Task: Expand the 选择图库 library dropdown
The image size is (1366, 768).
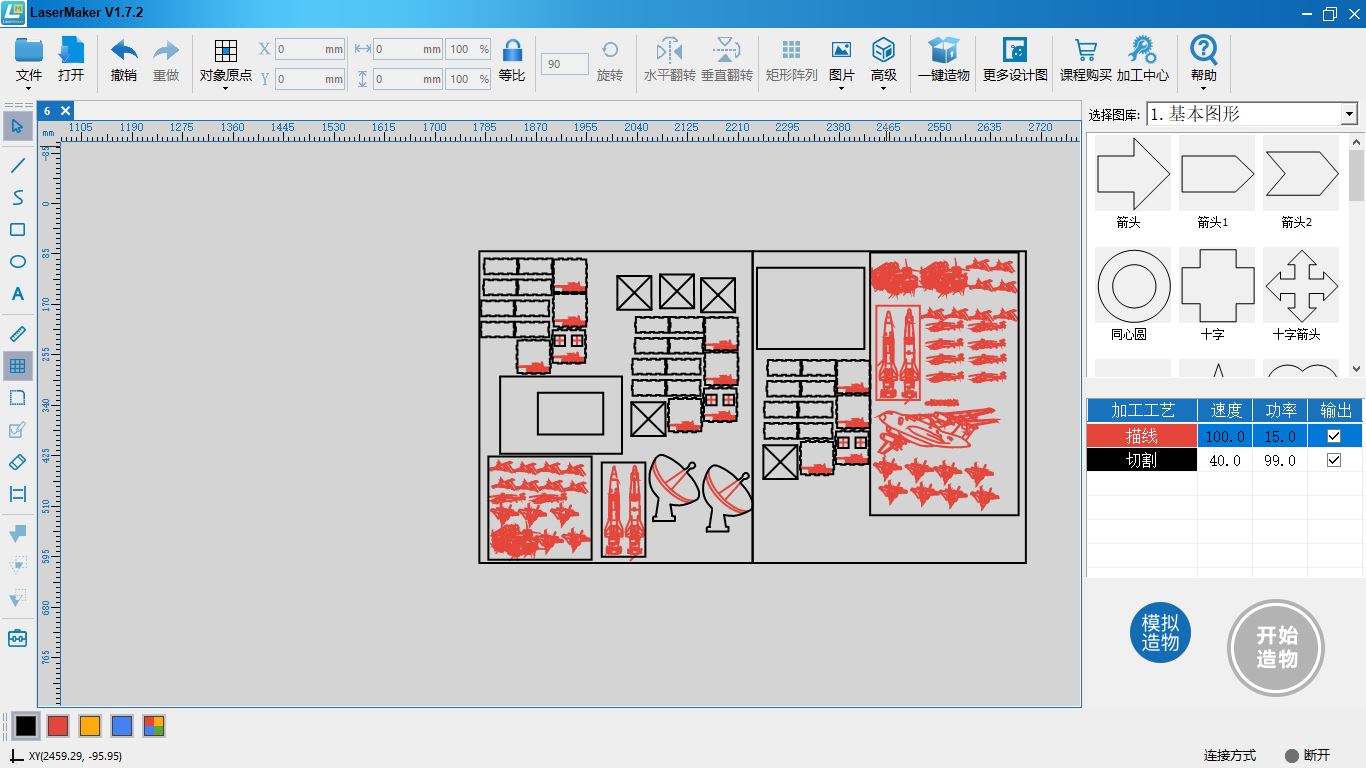Action: pyautogui.click(x=1349, y=114)
